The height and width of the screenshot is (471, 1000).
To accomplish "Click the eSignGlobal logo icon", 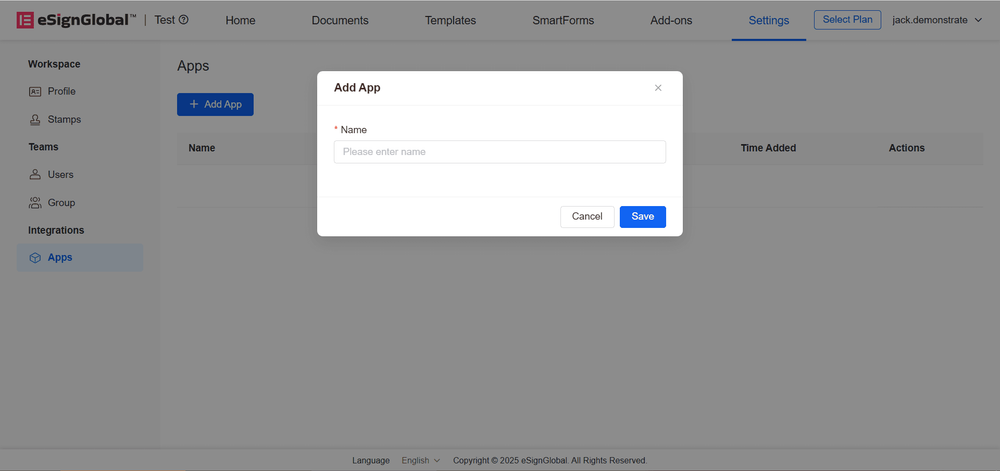I will point(25,20).
